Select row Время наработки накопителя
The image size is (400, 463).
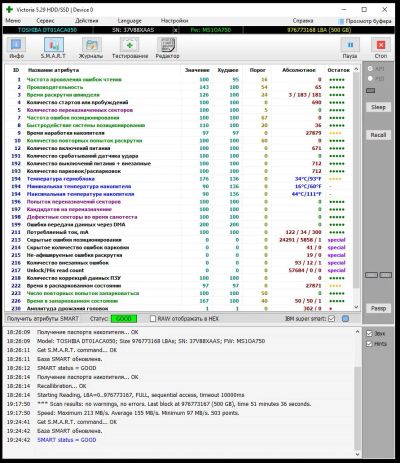pyautogui.click(x=178, y=133)
